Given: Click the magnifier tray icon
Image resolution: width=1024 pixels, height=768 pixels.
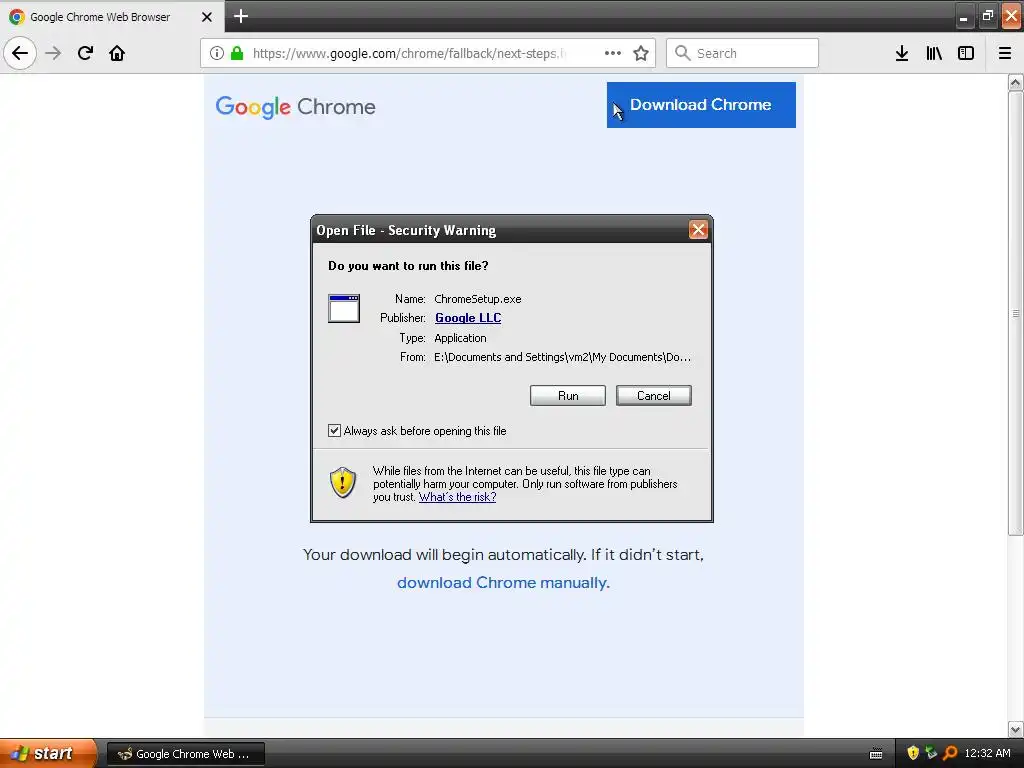Looking at the screenshot, I should point(950,754).
